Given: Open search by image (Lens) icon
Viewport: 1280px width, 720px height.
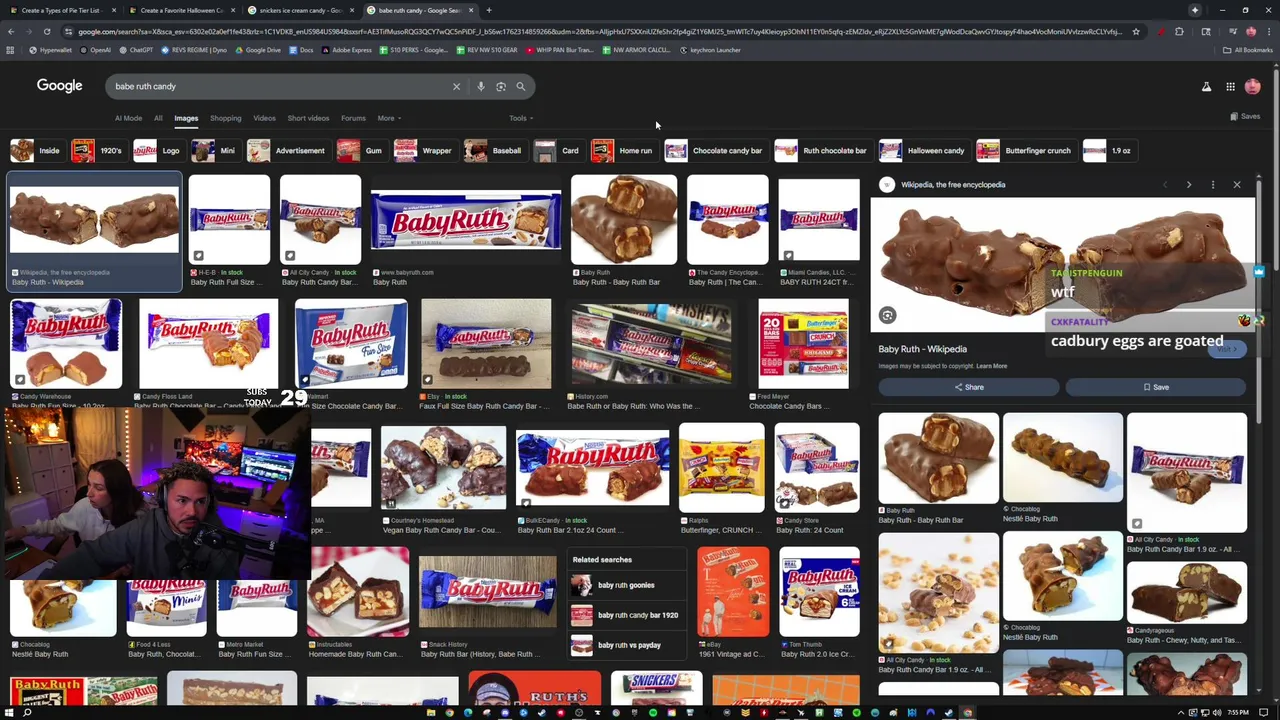Looking at the screenshot, I should pos(501,86).
